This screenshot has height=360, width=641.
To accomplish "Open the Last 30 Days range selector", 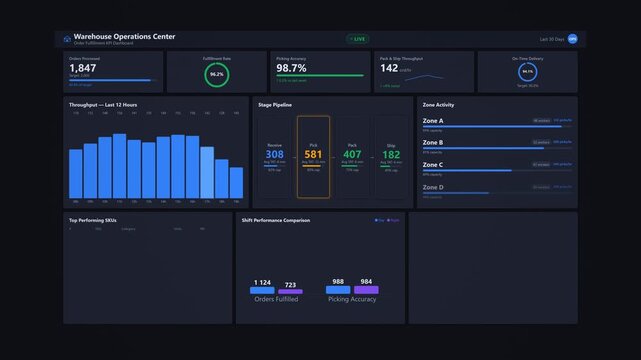I will pos(551,39).
